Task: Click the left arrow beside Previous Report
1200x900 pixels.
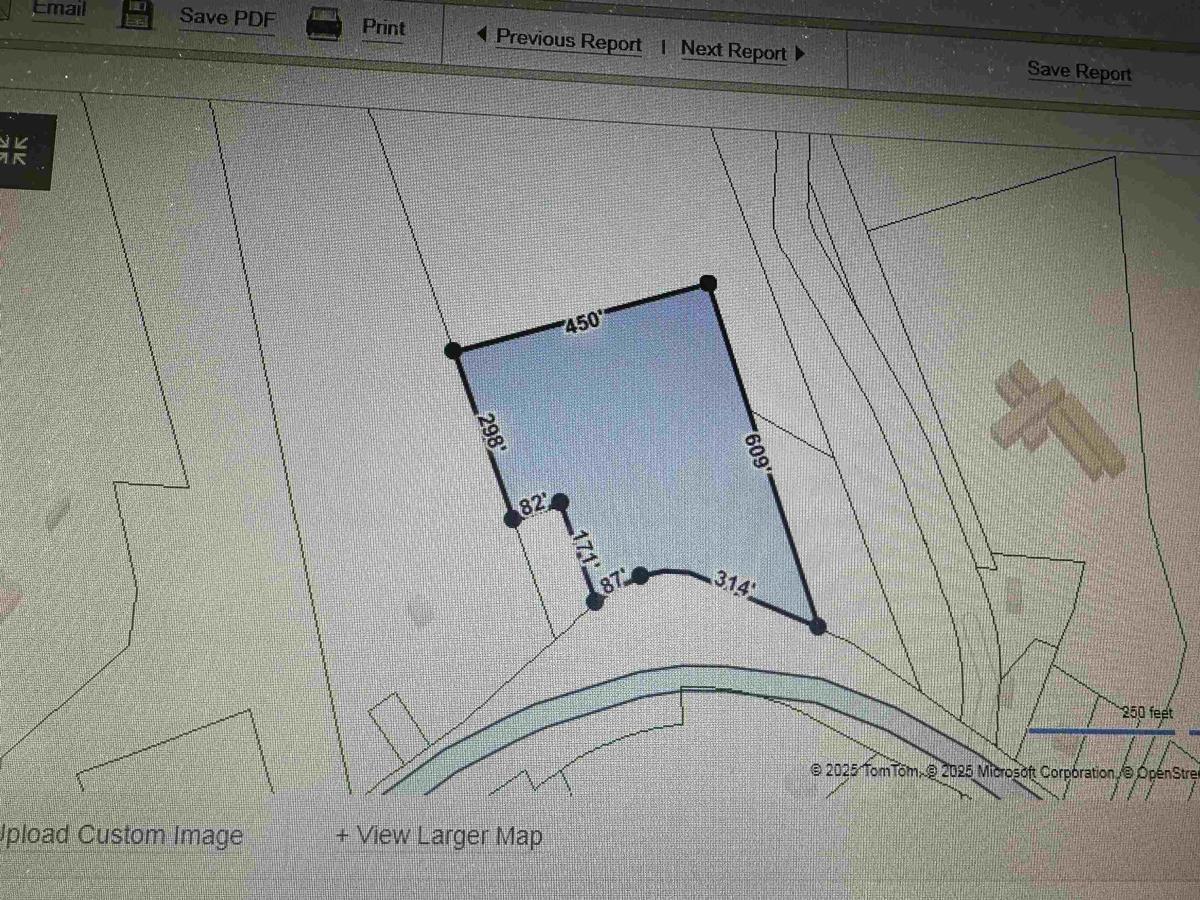Action: [x=481, y=35]
